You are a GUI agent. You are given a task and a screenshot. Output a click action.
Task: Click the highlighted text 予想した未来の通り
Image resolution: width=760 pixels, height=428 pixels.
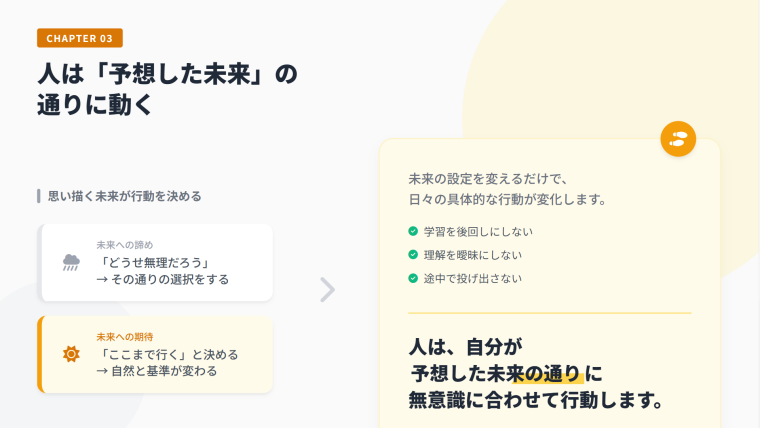coord(496,374)
